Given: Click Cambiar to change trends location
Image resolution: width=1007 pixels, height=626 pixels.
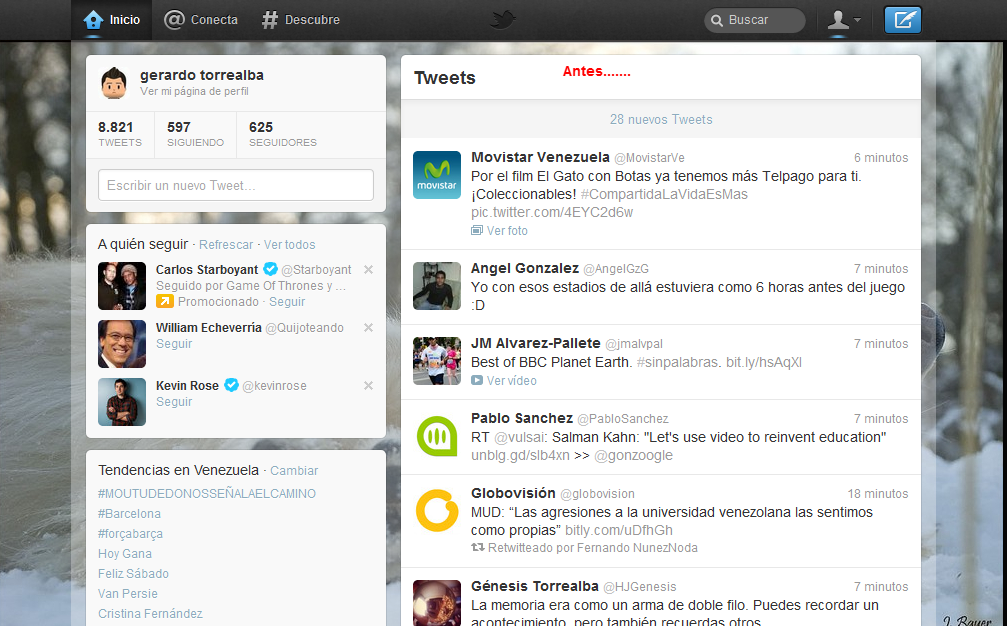Looking at the screenshot, I should click(295, 470).
